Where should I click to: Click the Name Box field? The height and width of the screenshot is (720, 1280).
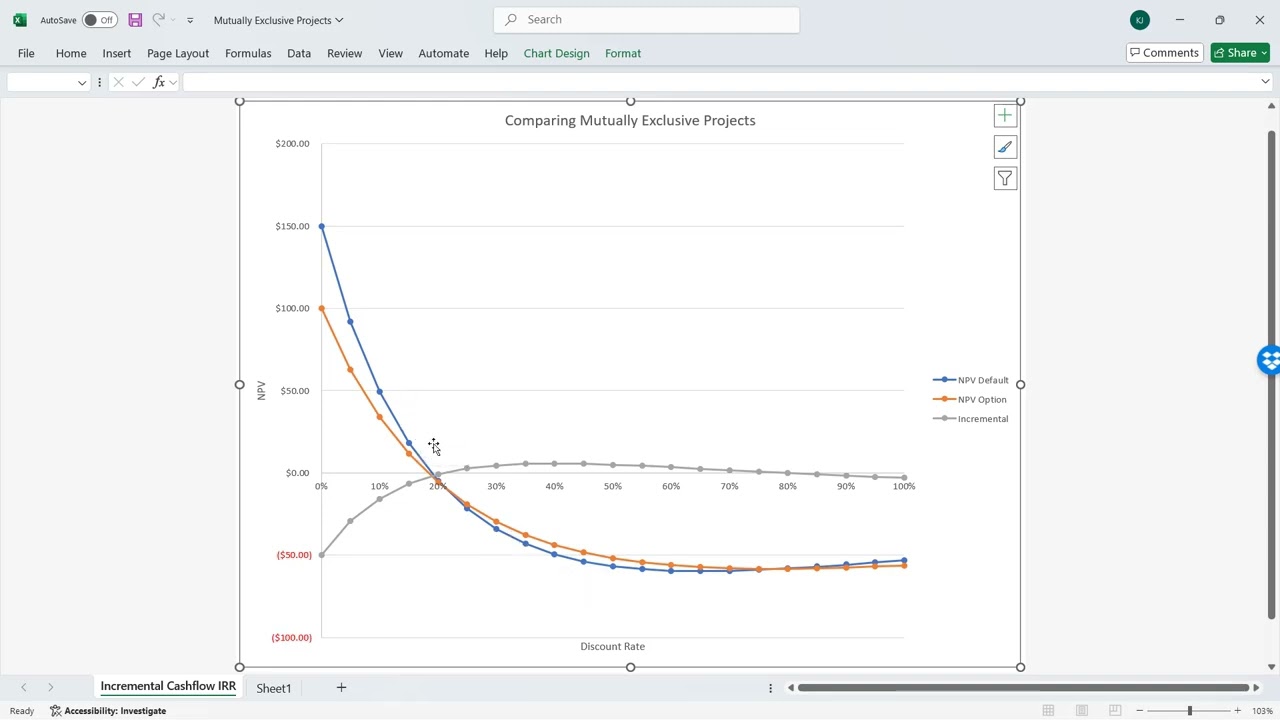[x=40, y=82]
